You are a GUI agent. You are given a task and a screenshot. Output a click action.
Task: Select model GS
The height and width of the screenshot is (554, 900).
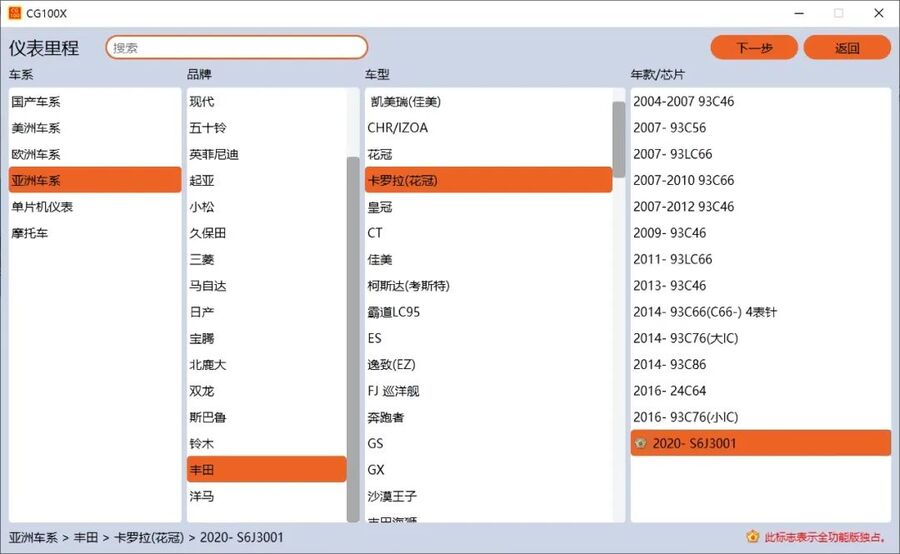pyautogui.click(x=488, y=443)
